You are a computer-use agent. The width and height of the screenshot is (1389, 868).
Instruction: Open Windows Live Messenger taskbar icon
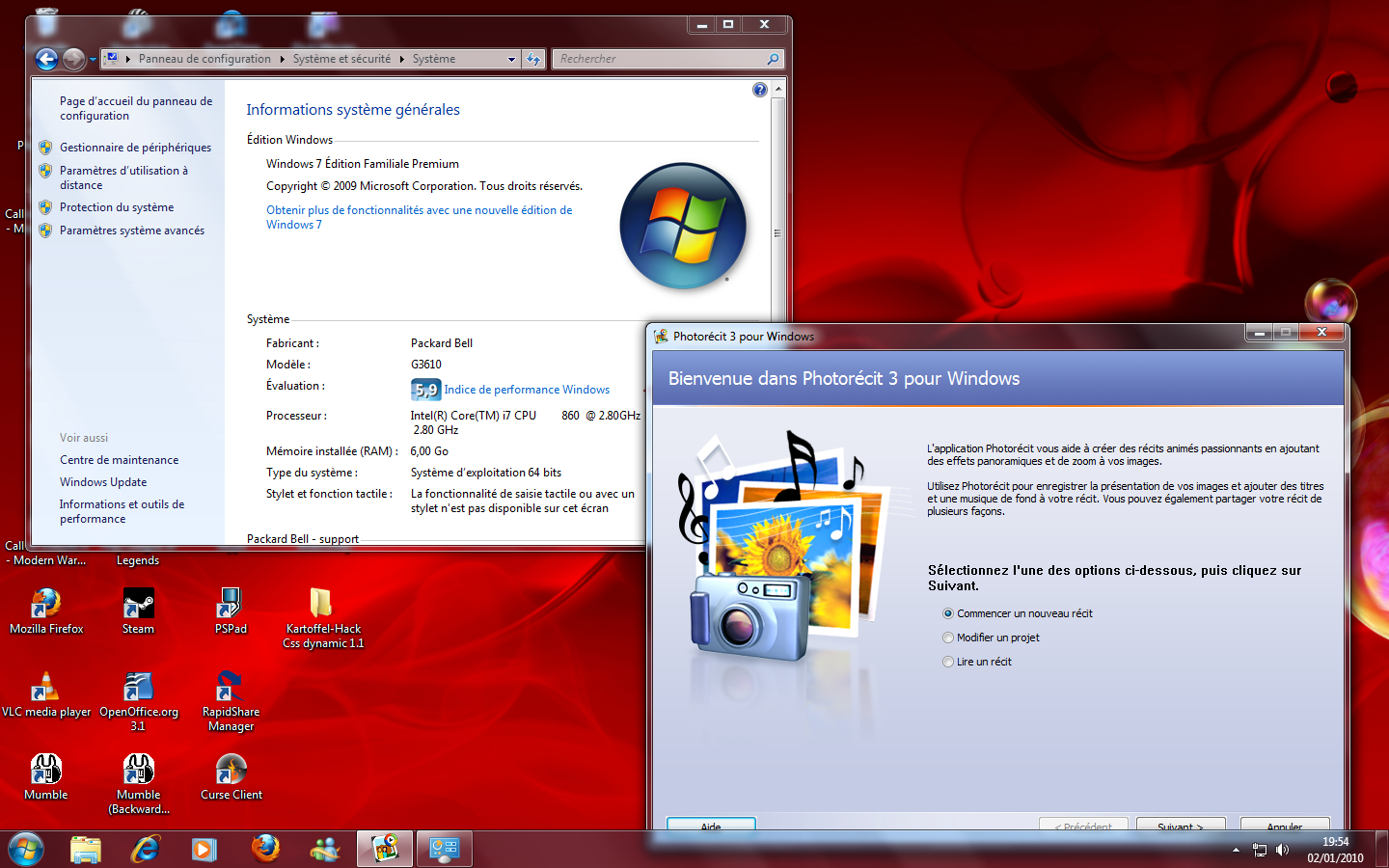325,849
